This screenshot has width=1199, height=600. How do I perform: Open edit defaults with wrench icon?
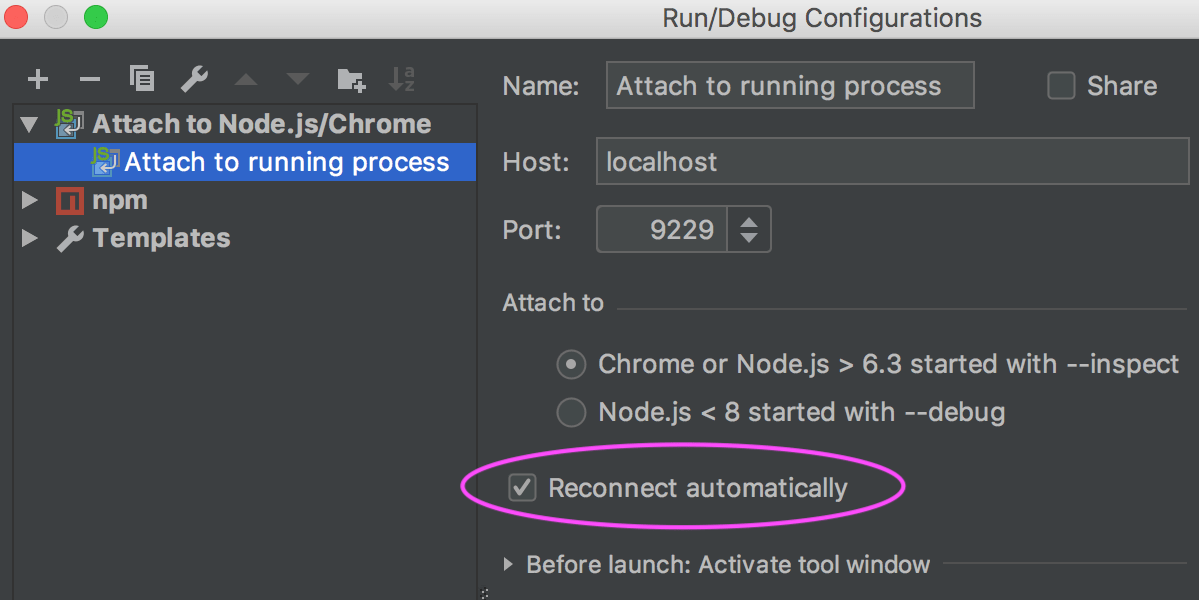(x=195, y=78)
